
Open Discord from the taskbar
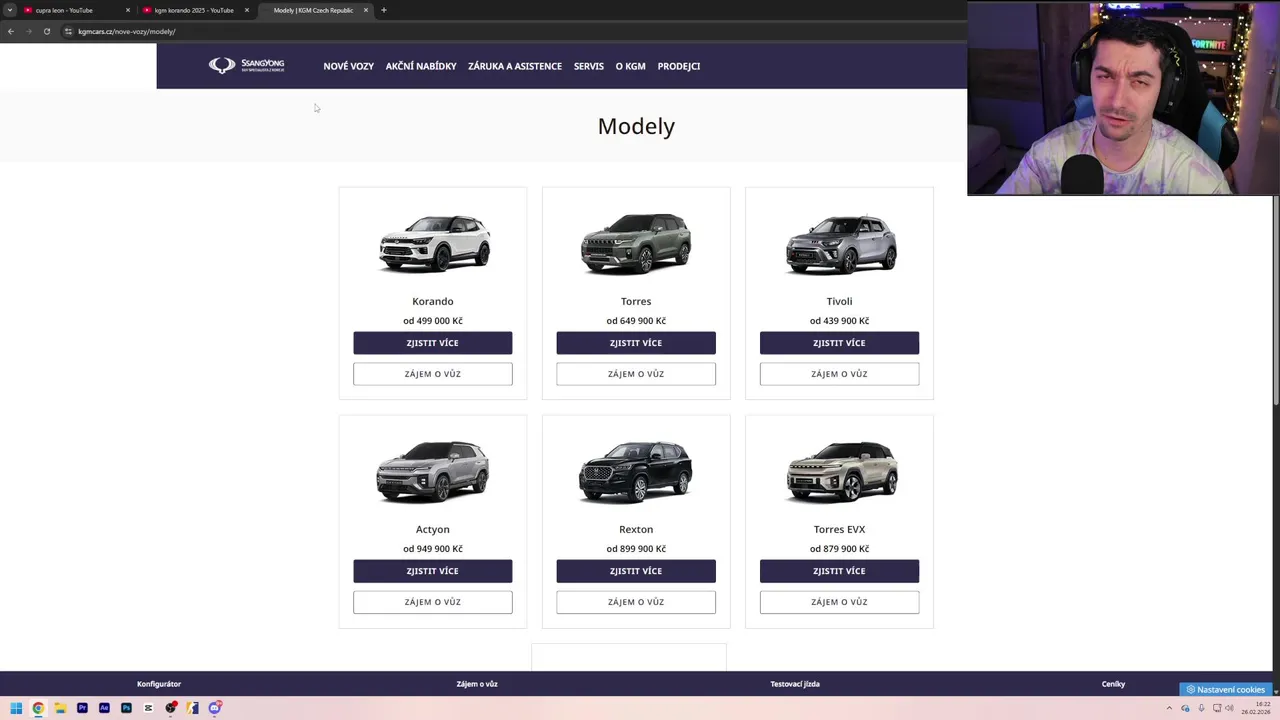(215, 708)
